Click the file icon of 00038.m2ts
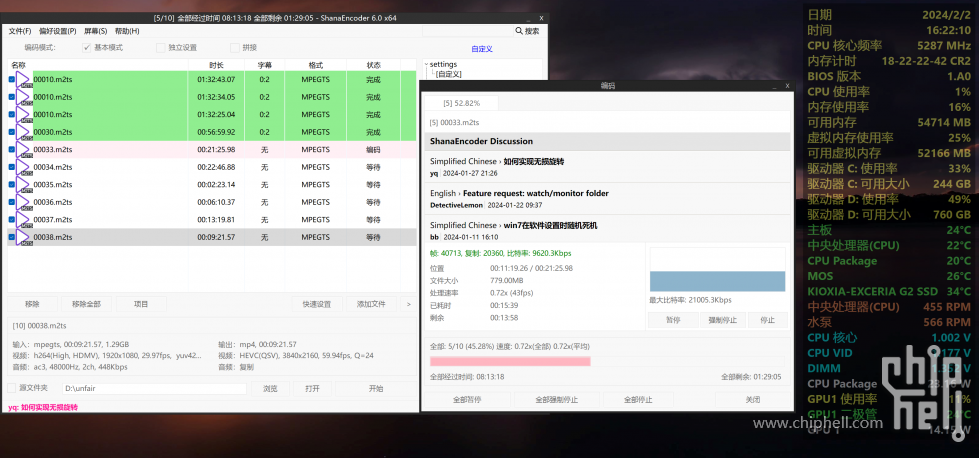Image resolution: width=979 pixels, height=458 pixels. [x=24, y=237]
